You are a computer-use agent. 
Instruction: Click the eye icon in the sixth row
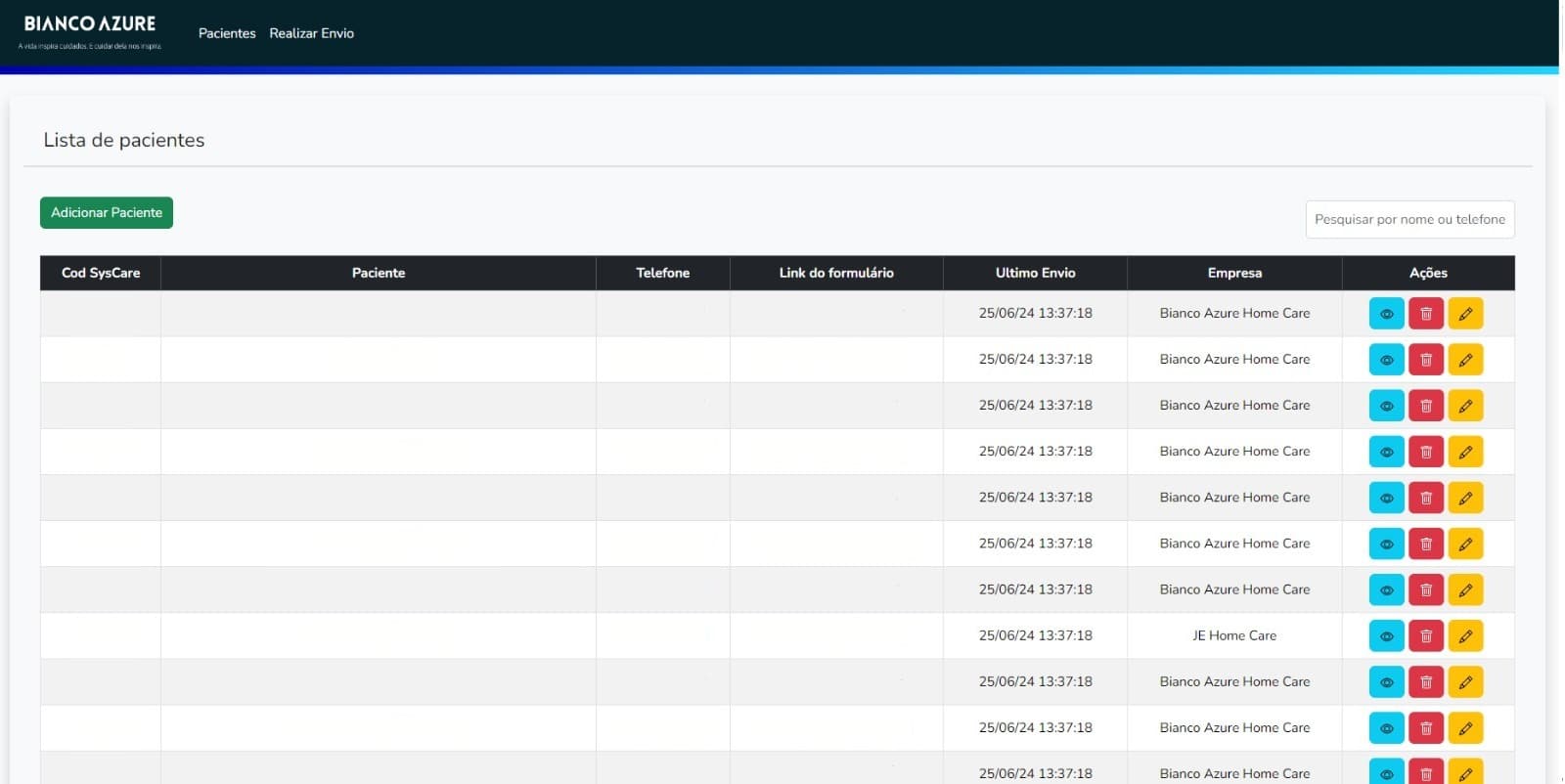1386,544
